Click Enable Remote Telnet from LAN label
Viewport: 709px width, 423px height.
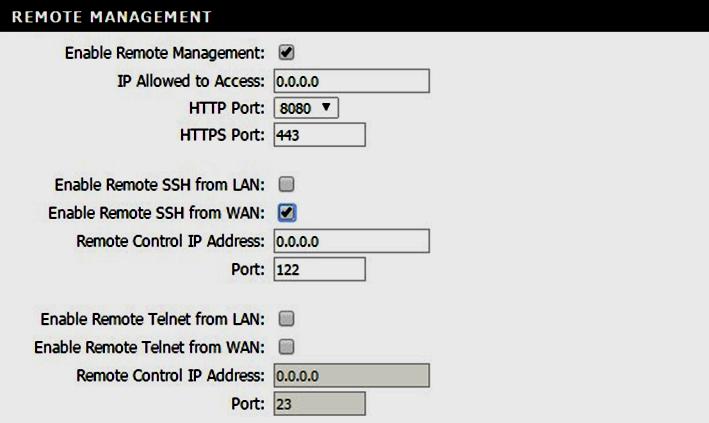(x=152, y=319)
